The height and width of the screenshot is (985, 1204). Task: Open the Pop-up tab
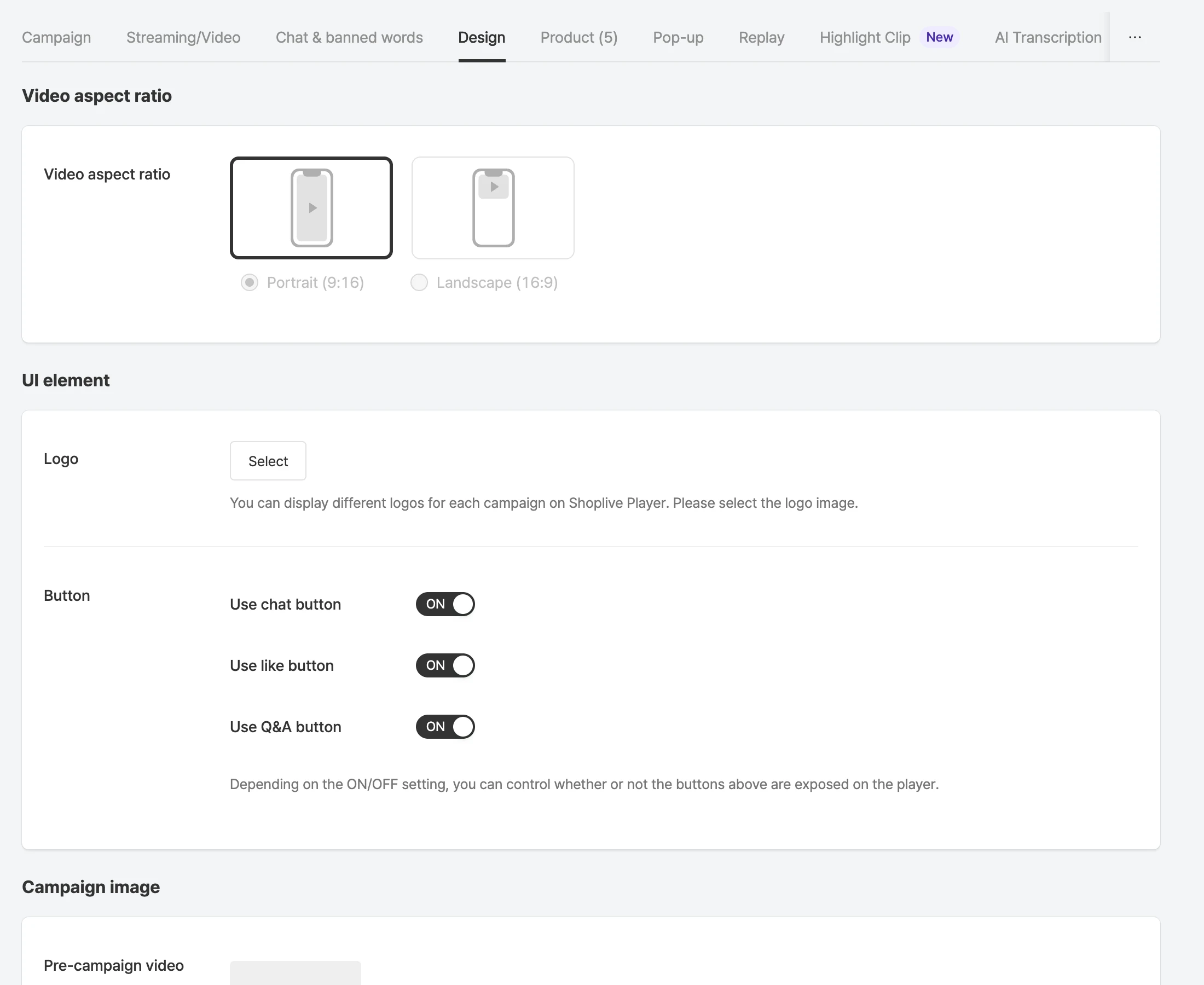[678, 37]
